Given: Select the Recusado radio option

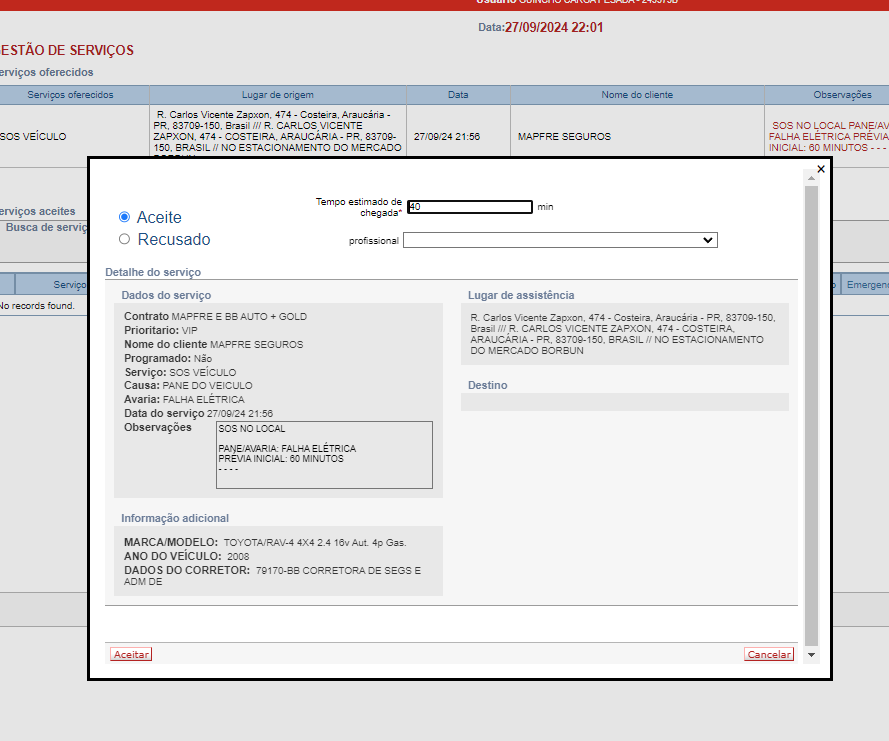Looking at the screenshot, I should [x=125, y=240].
